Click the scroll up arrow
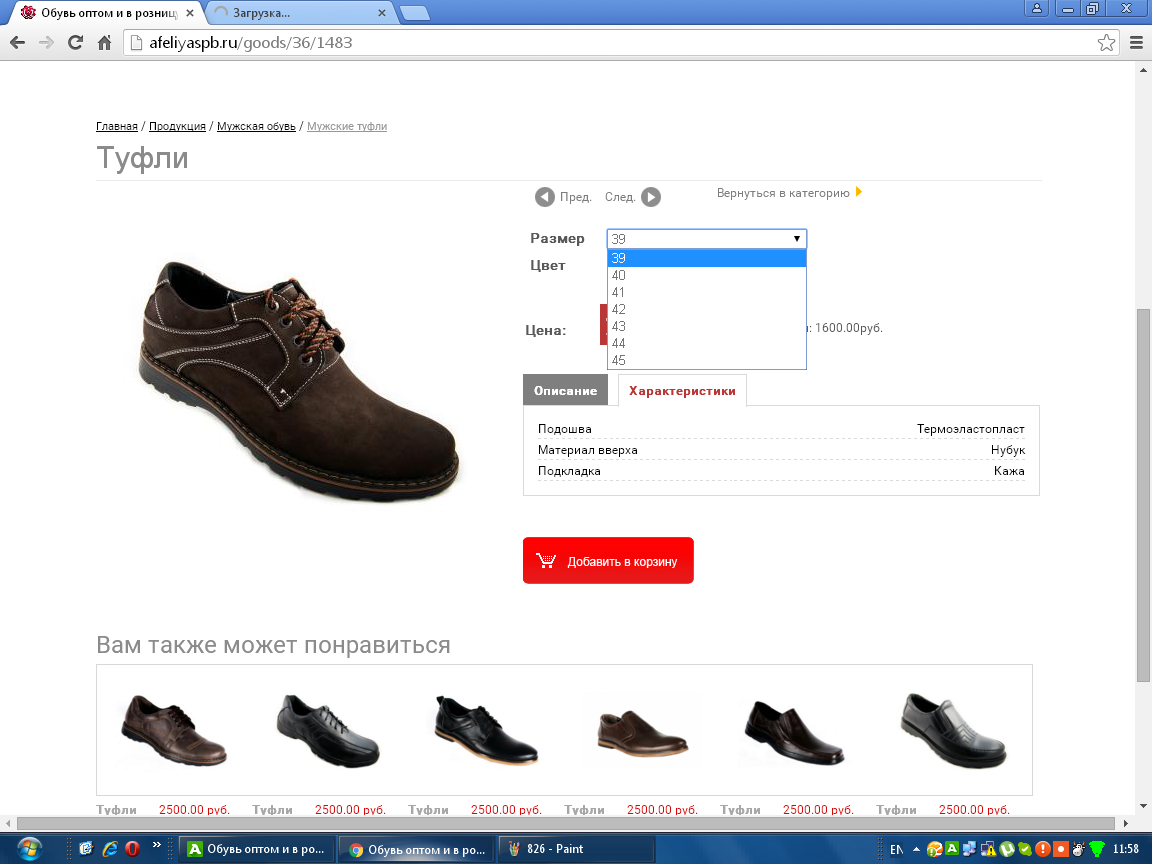This screenshot has width=1152, height=864. pyautogui.click(x=1143, y=71)
